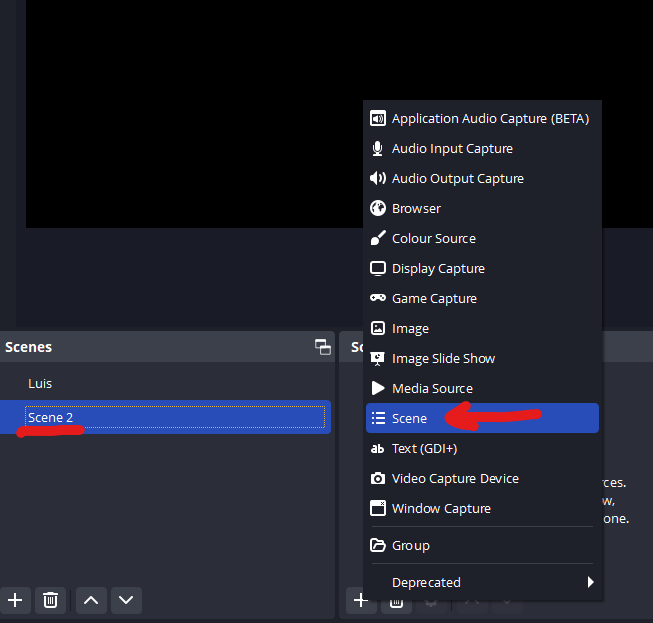The image size is (653, 623).
Task: Click the camera icon for Video Capture Device
Action: click(378, 478)
